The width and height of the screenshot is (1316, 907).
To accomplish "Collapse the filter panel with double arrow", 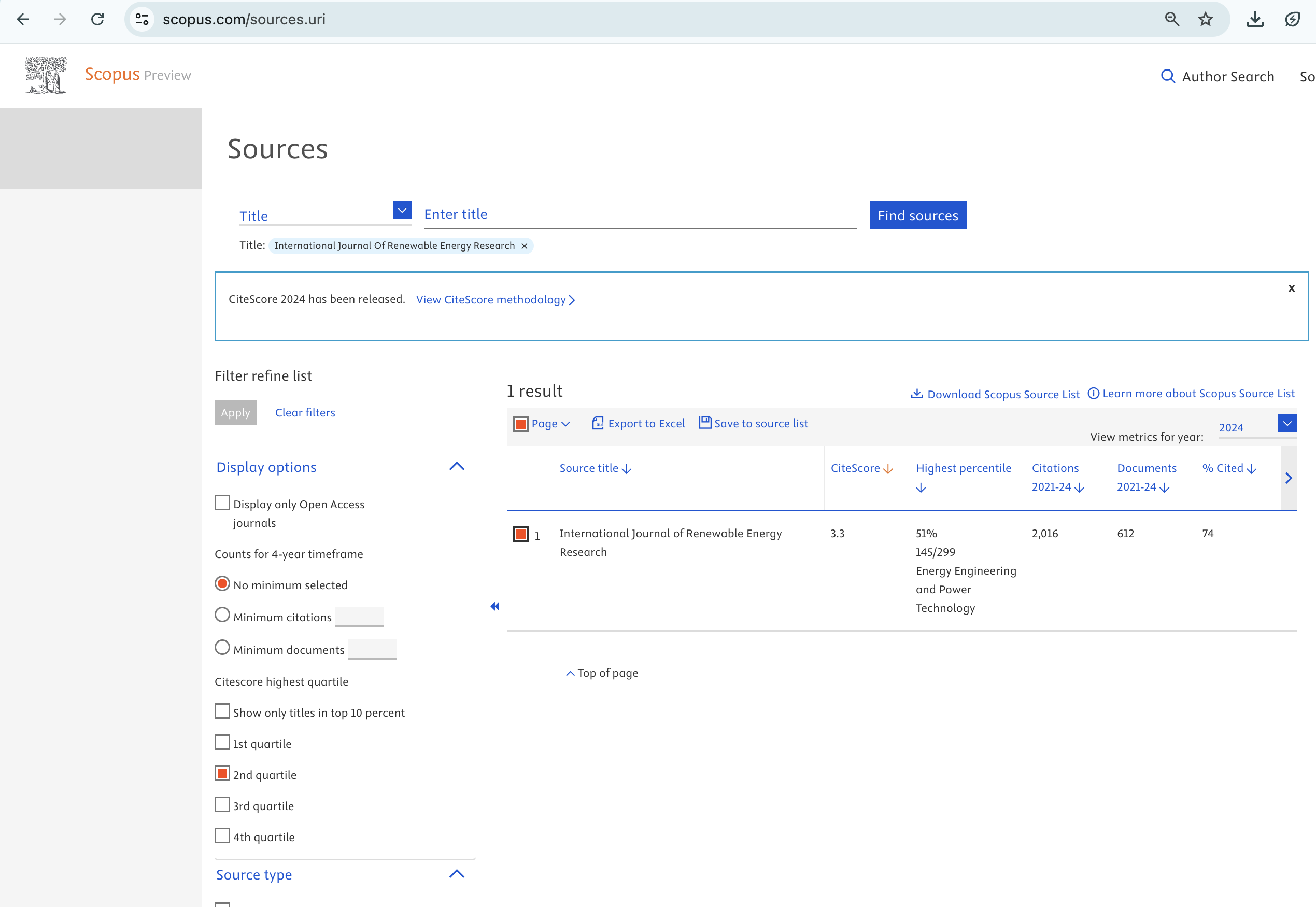I will click(494, 606).
